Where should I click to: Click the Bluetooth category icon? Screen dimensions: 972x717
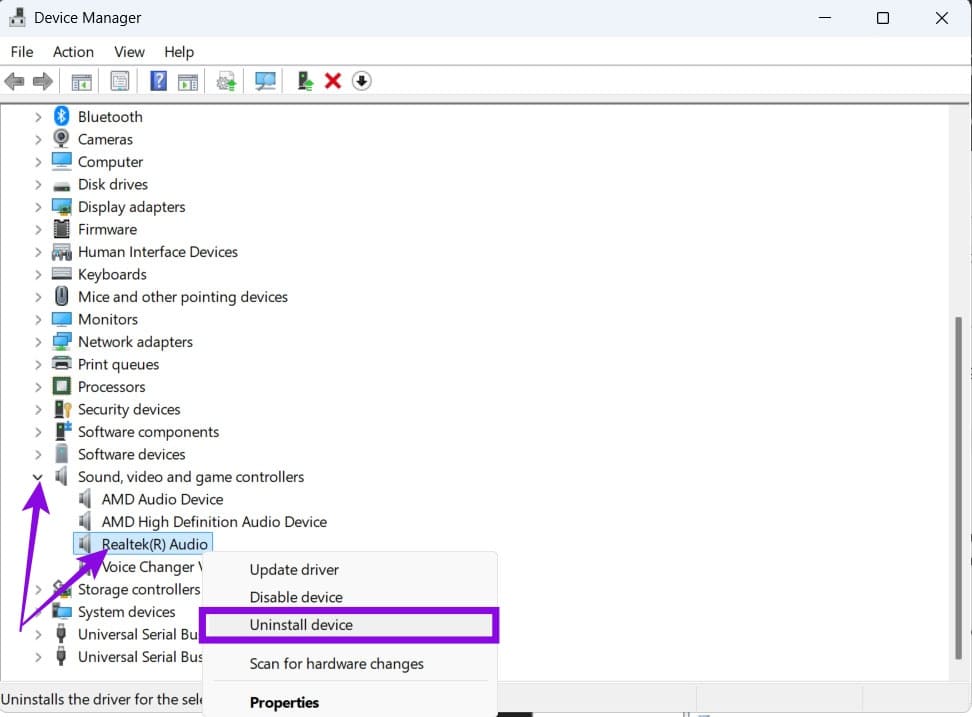[x=61, y=116]
